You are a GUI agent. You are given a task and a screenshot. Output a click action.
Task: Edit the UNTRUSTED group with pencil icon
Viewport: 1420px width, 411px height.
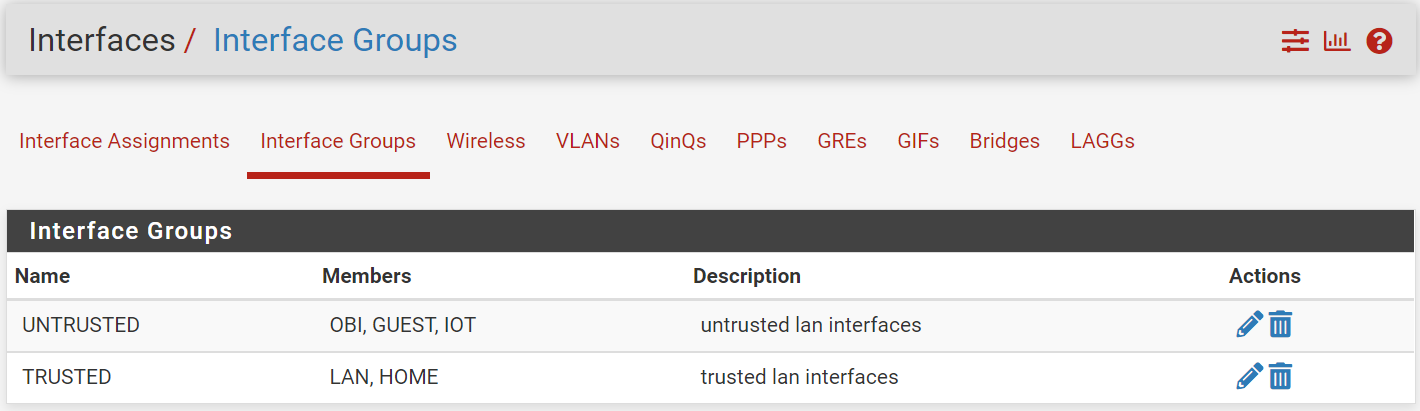click(x=1249, y=324)
